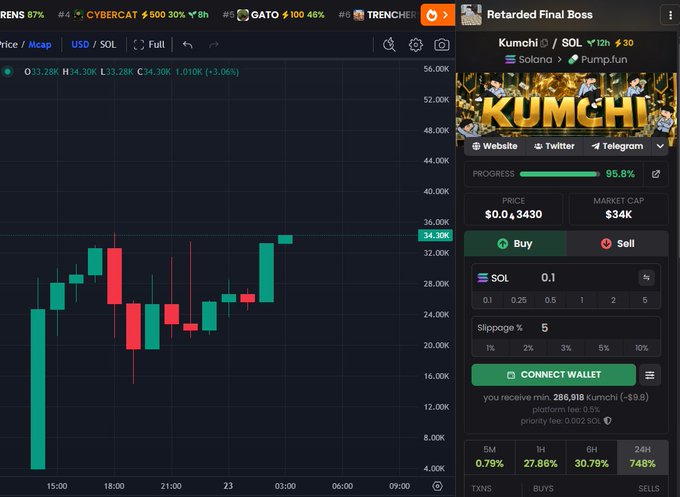Open trending token #5 GATO
This screenshot has width=680, height=497.
[274, 15]
